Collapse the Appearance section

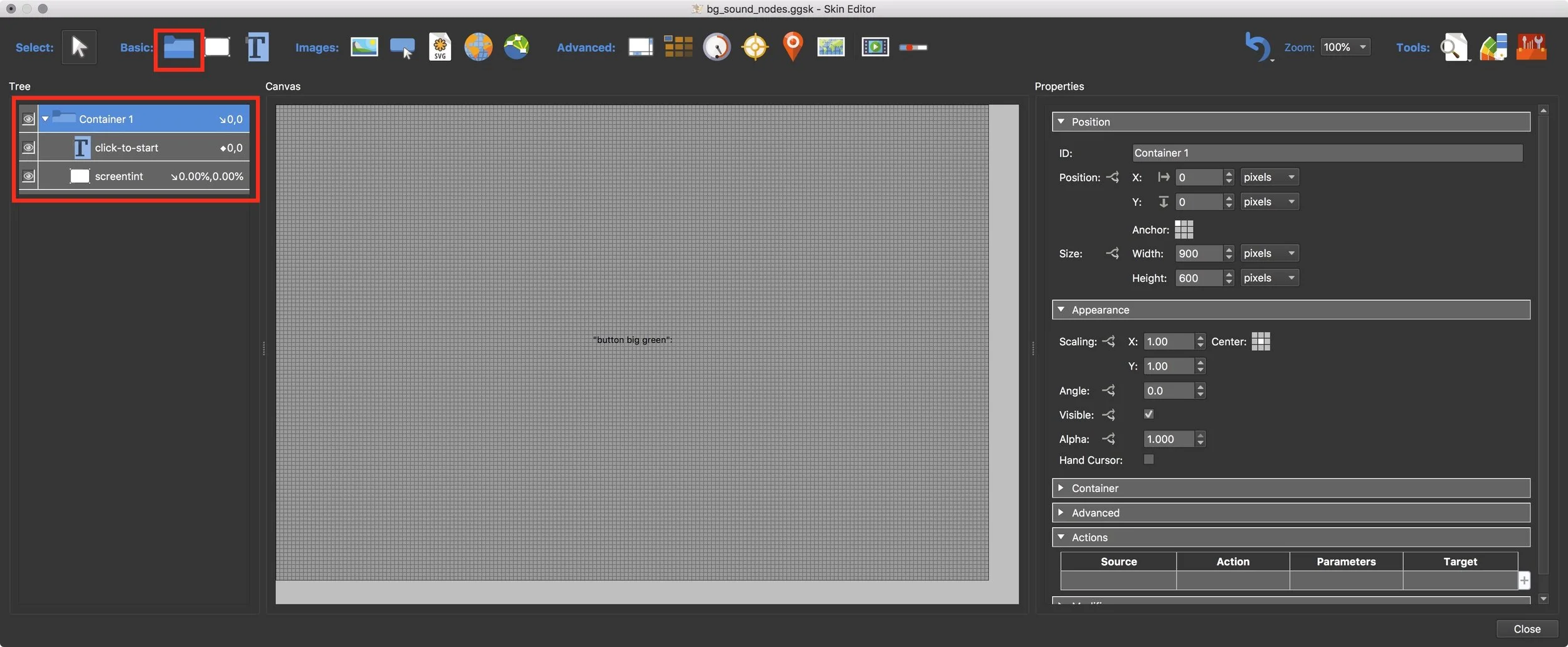click(1061, 309)
